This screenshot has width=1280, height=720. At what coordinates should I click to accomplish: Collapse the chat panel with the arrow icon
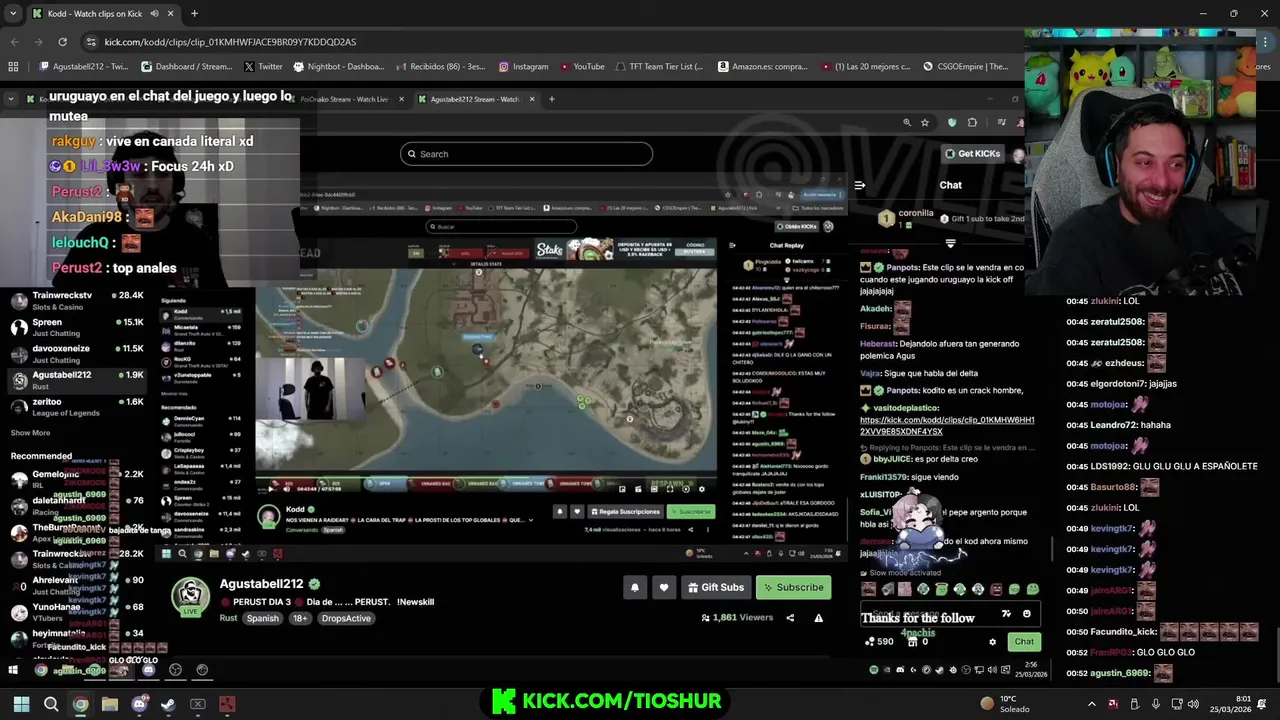(859, 185)
